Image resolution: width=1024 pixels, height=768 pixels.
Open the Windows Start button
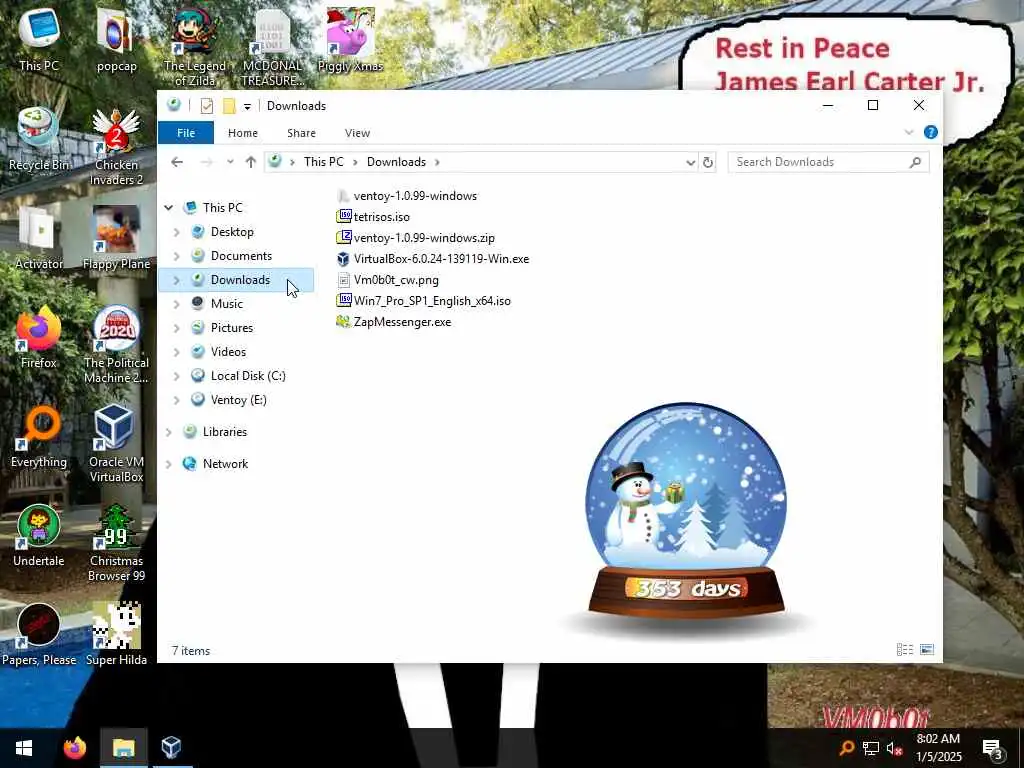click(24, 747)
